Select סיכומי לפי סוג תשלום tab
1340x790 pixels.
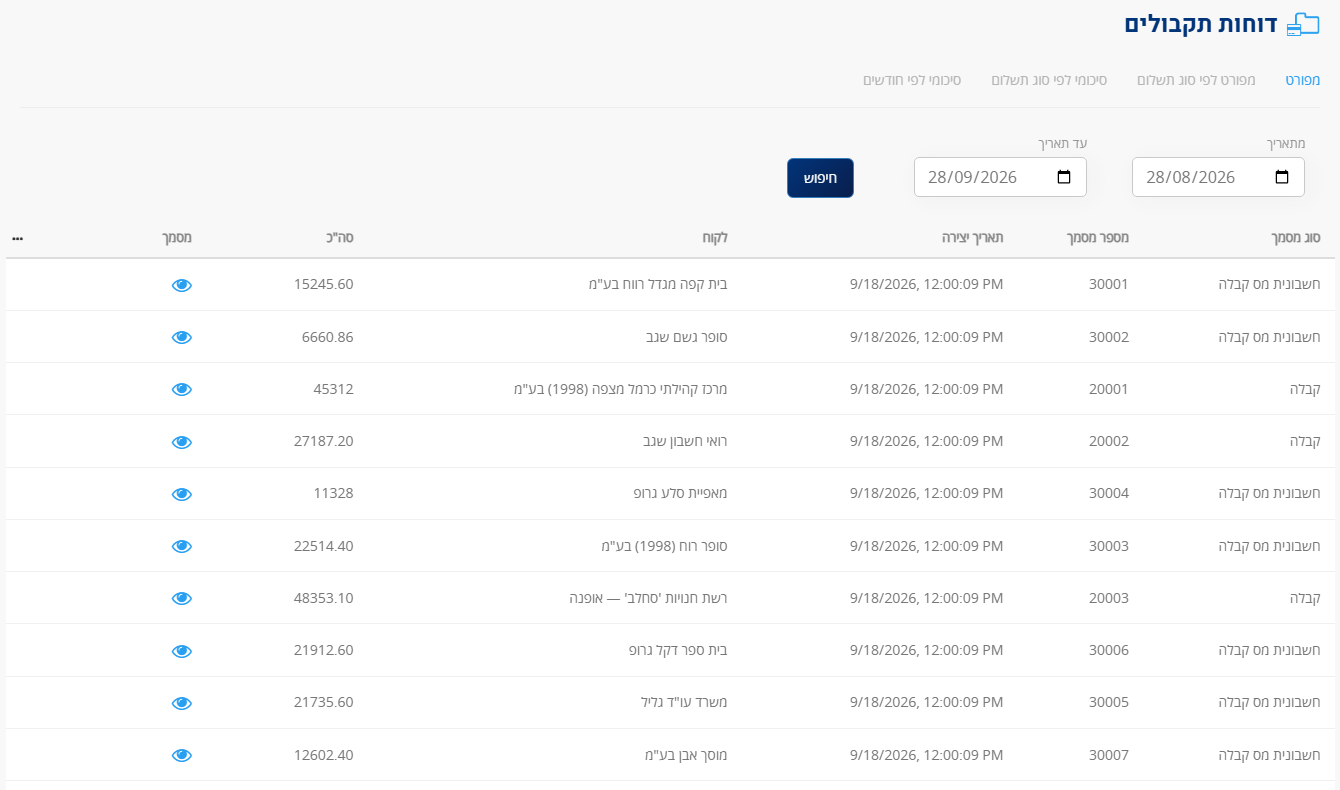(x=1049, y=79)
